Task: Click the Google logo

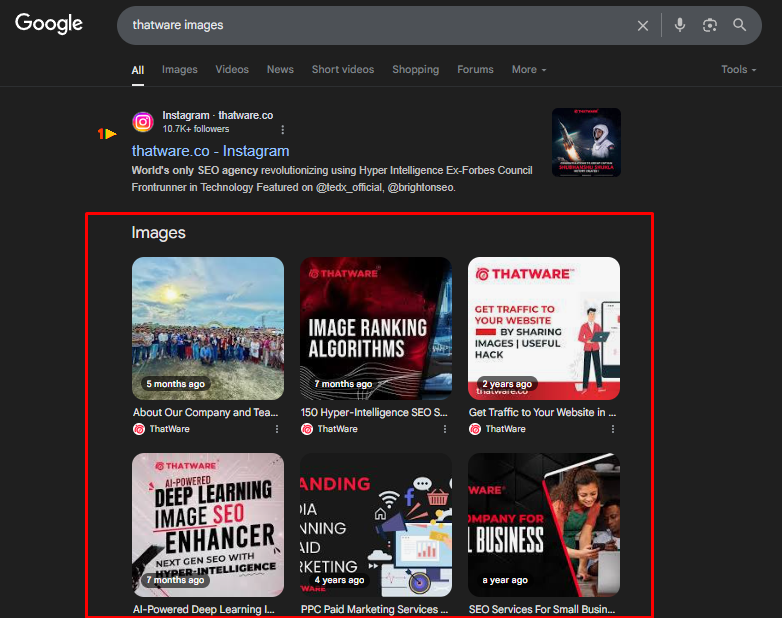Action: pyautogui.click(x=49, y=23)
